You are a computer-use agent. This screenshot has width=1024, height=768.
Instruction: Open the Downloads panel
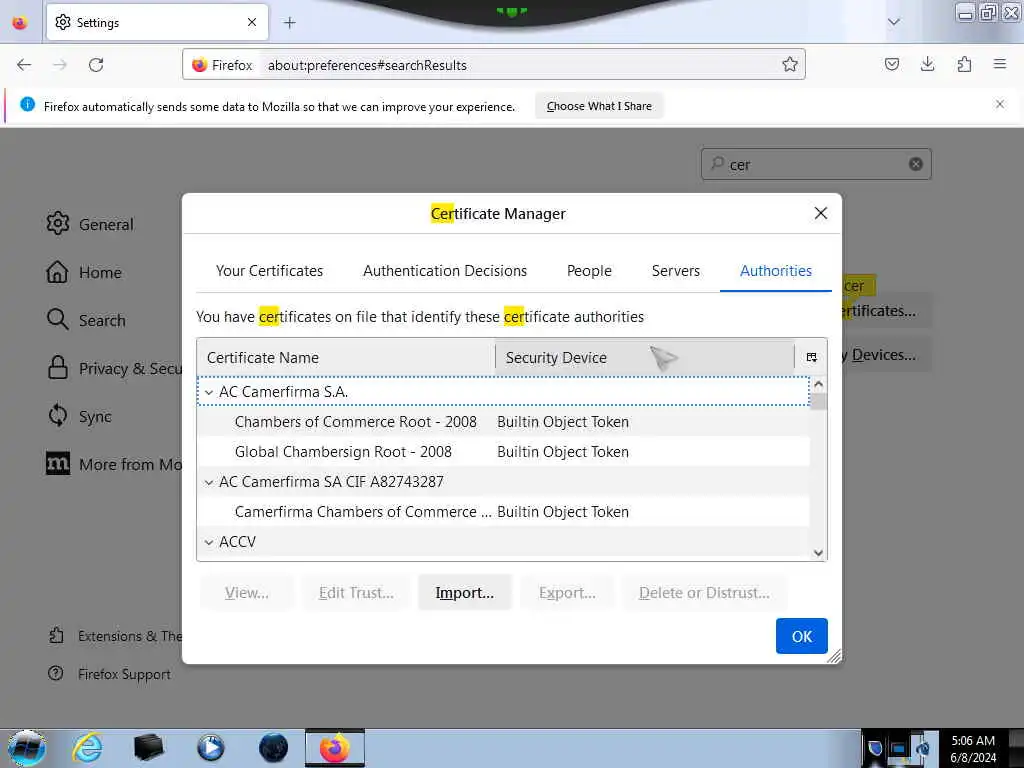[x=927, y=64]
